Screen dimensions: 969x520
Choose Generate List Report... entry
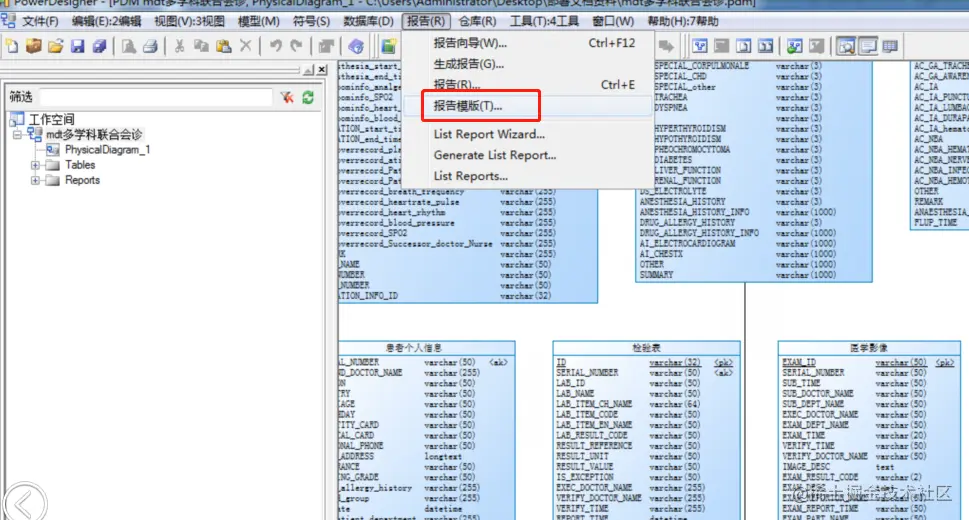[528, 155]
